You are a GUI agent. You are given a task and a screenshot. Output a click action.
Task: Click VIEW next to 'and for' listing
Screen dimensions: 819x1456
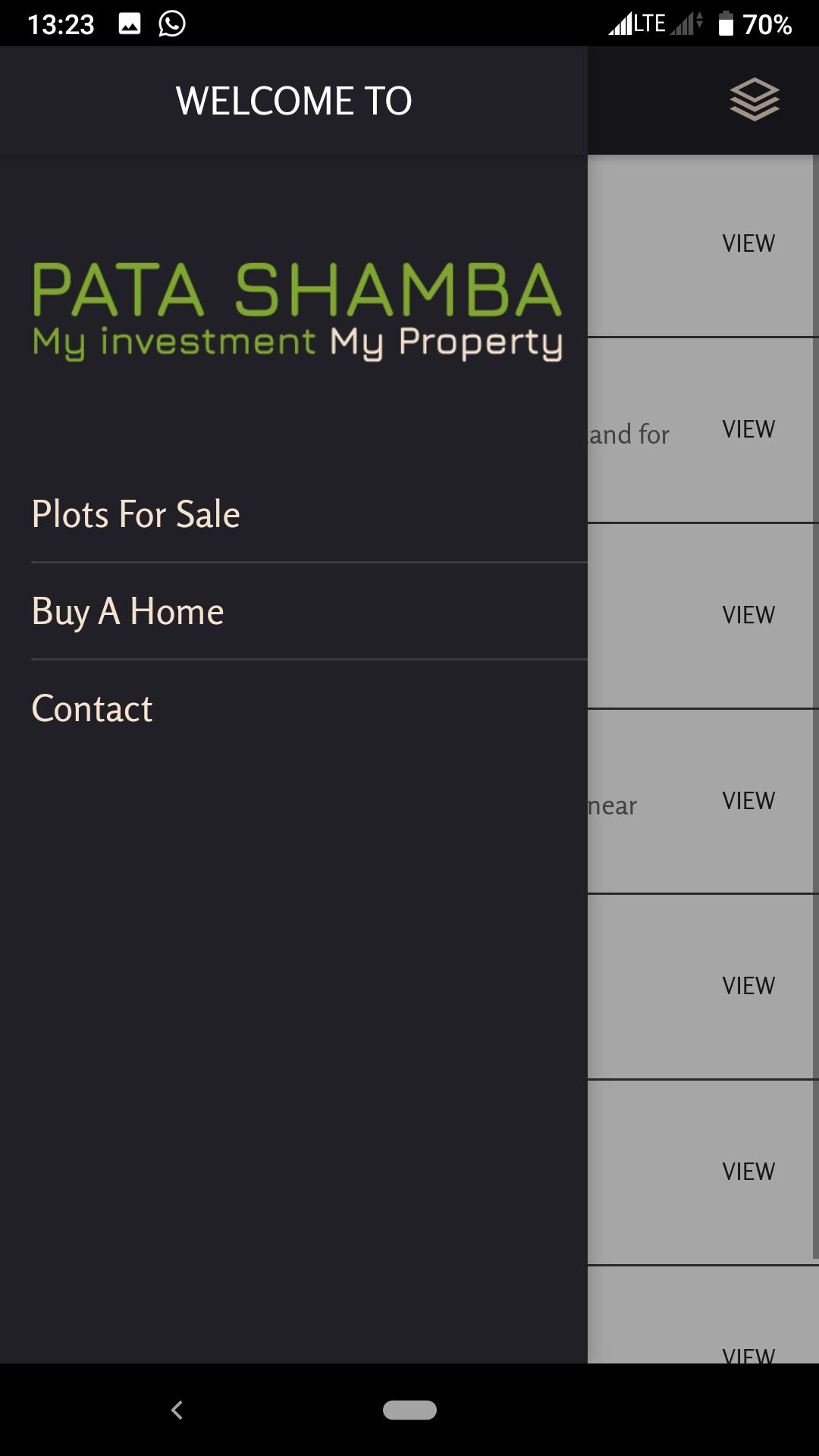tap(748, 429)
